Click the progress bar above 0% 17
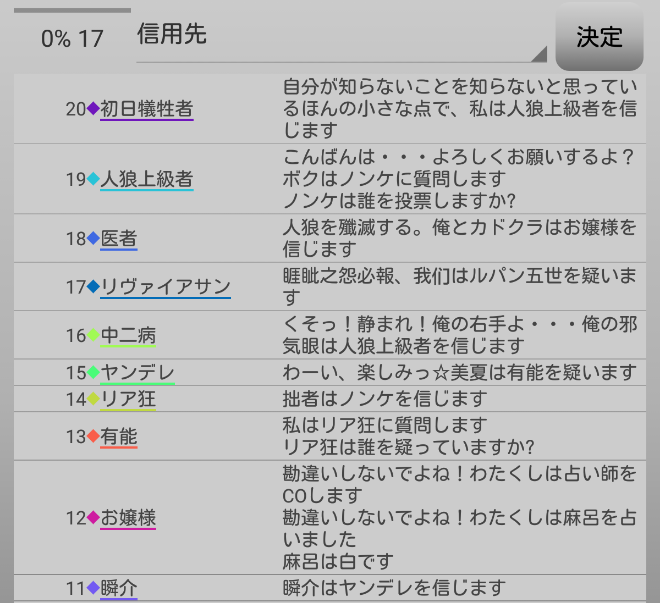The image size is (660, 603). tap(72, 11)
